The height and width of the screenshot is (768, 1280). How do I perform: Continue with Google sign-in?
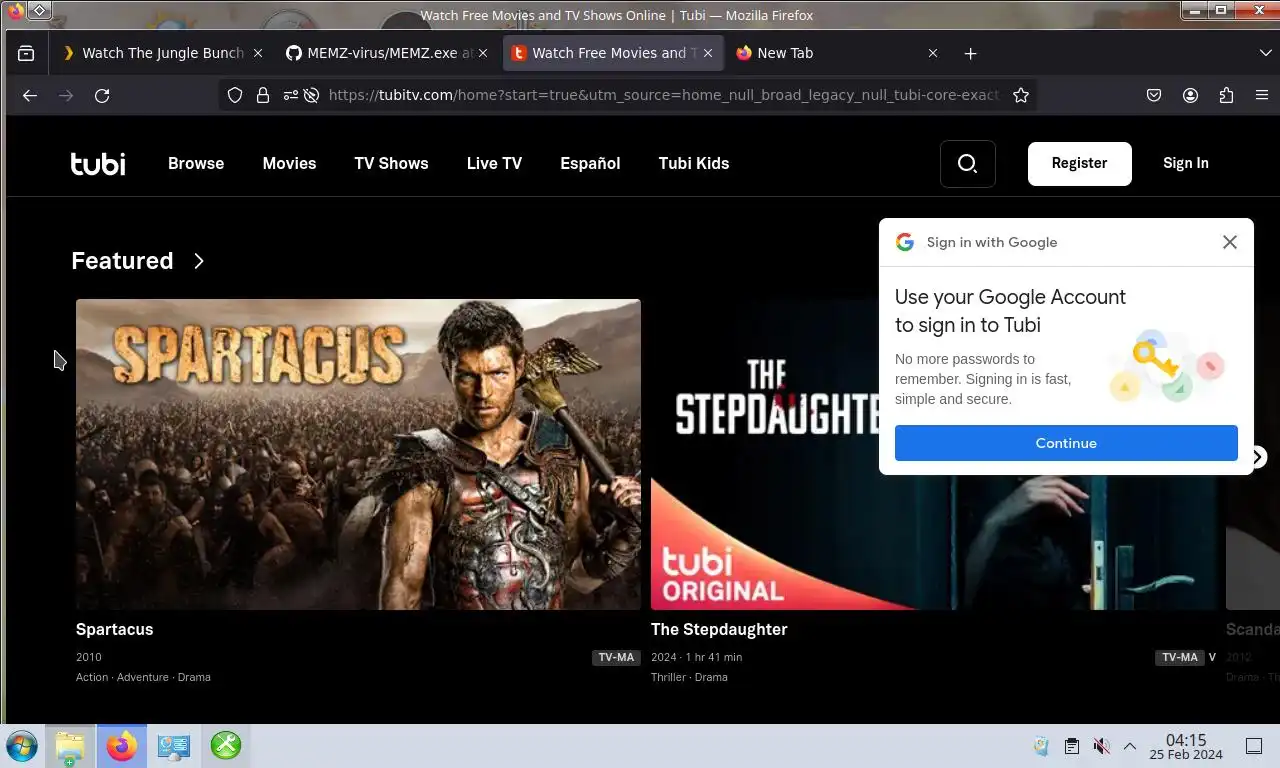[x=1066, y=443]
